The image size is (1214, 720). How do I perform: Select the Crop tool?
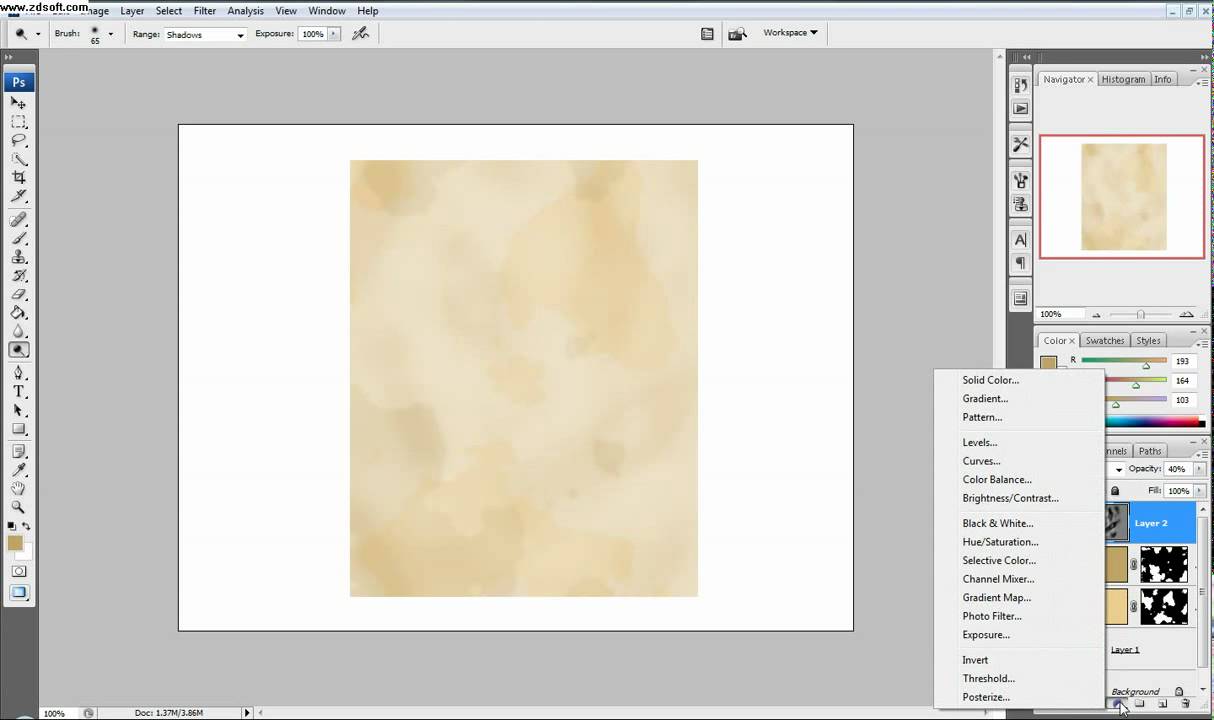18,178
